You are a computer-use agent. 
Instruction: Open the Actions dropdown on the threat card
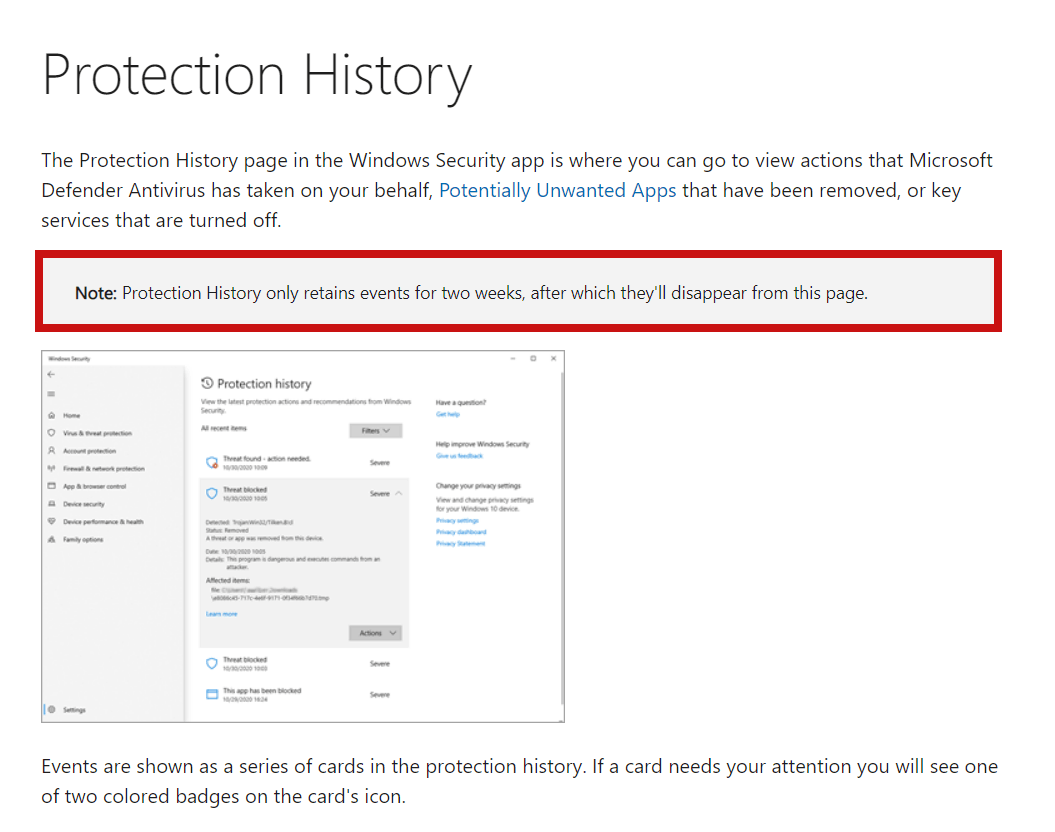[374, 632]
